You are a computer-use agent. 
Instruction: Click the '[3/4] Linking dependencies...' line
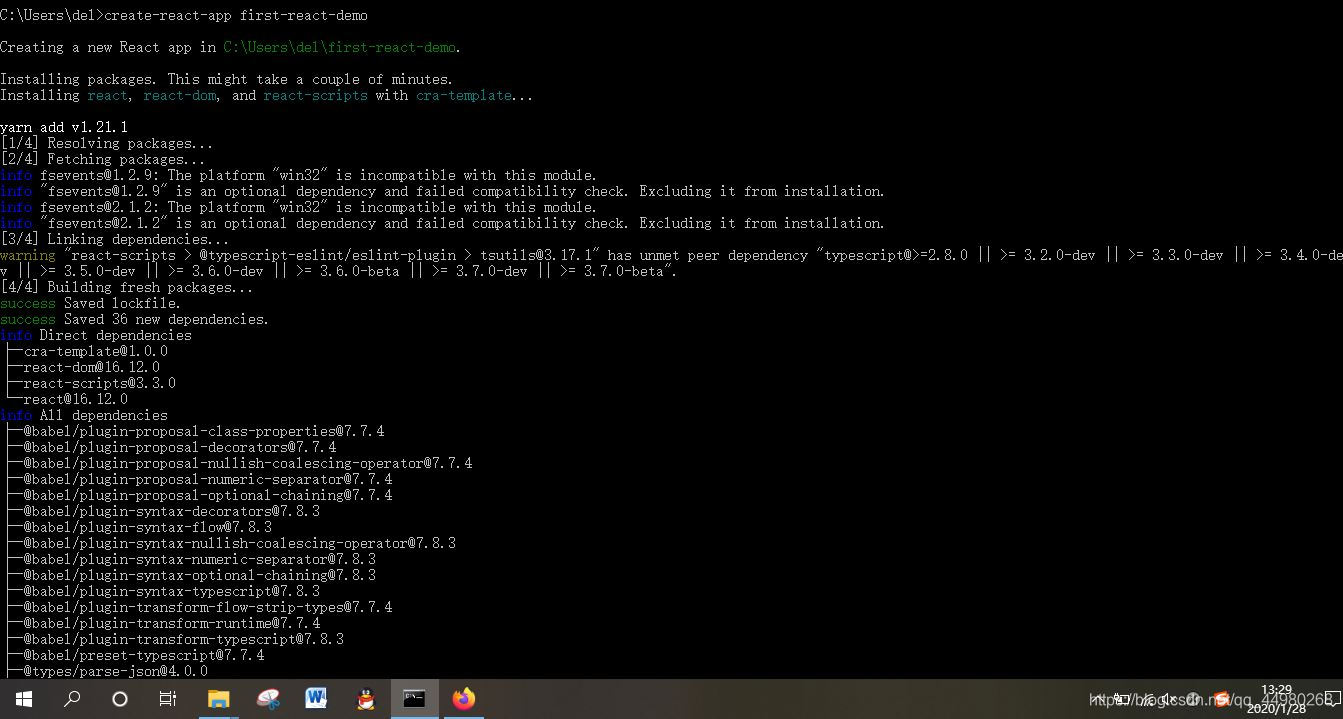[115, 239]
